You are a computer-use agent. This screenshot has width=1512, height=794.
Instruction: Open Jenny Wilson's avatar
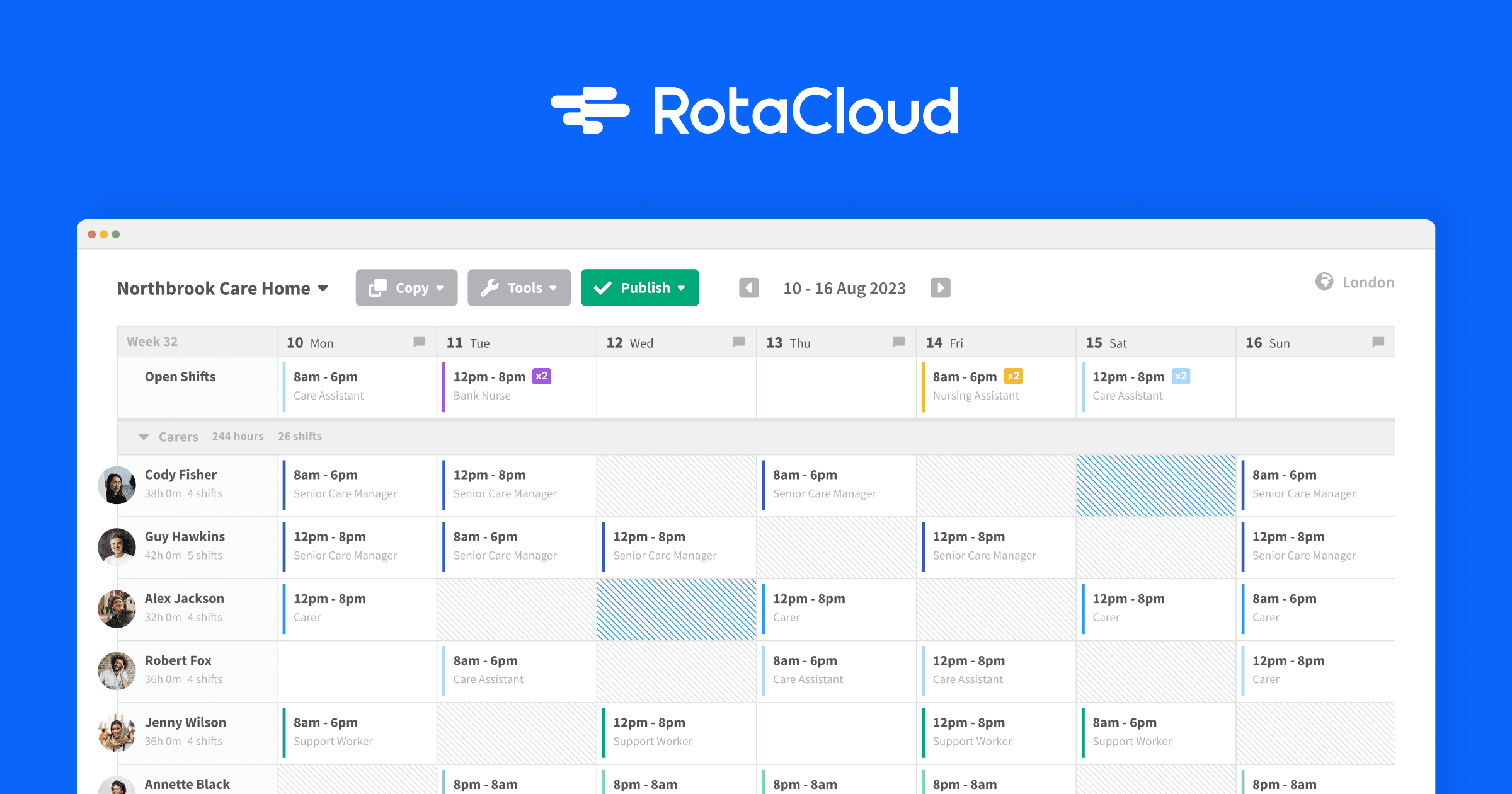click(x=117, y=732)
